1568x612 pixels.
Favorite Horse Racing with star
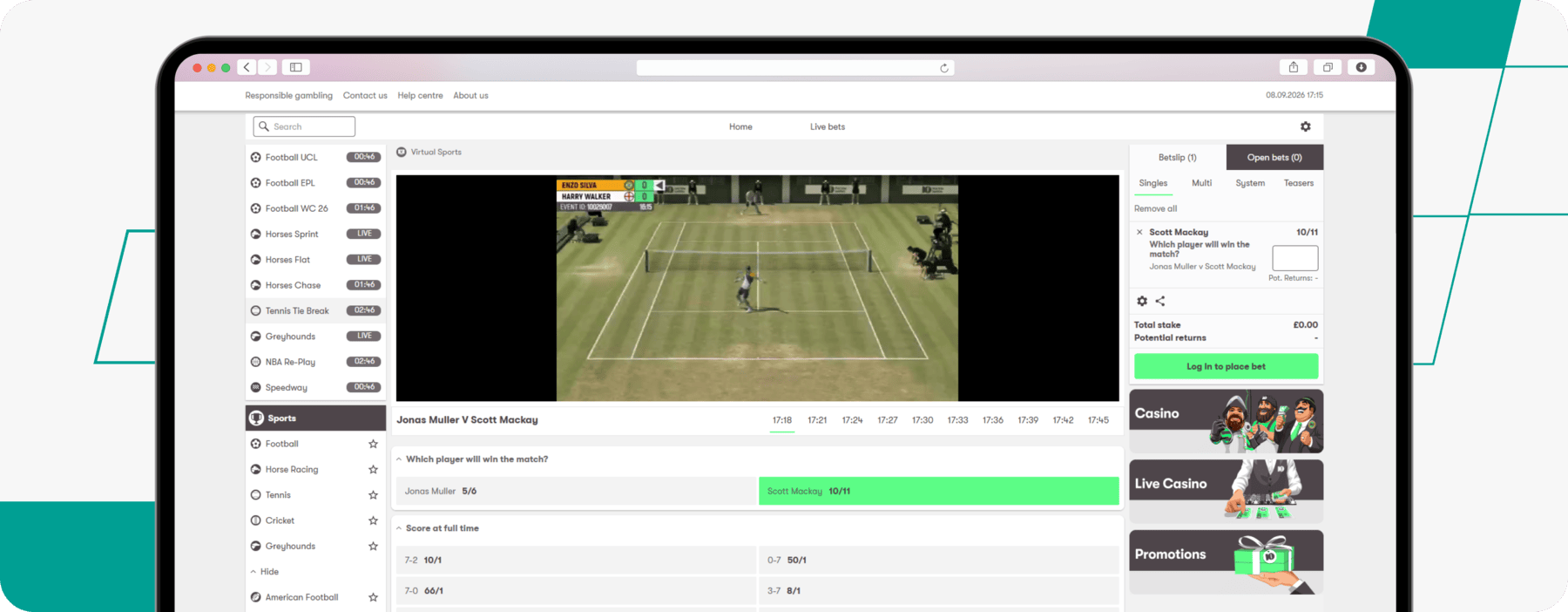[x=374, y=470]
